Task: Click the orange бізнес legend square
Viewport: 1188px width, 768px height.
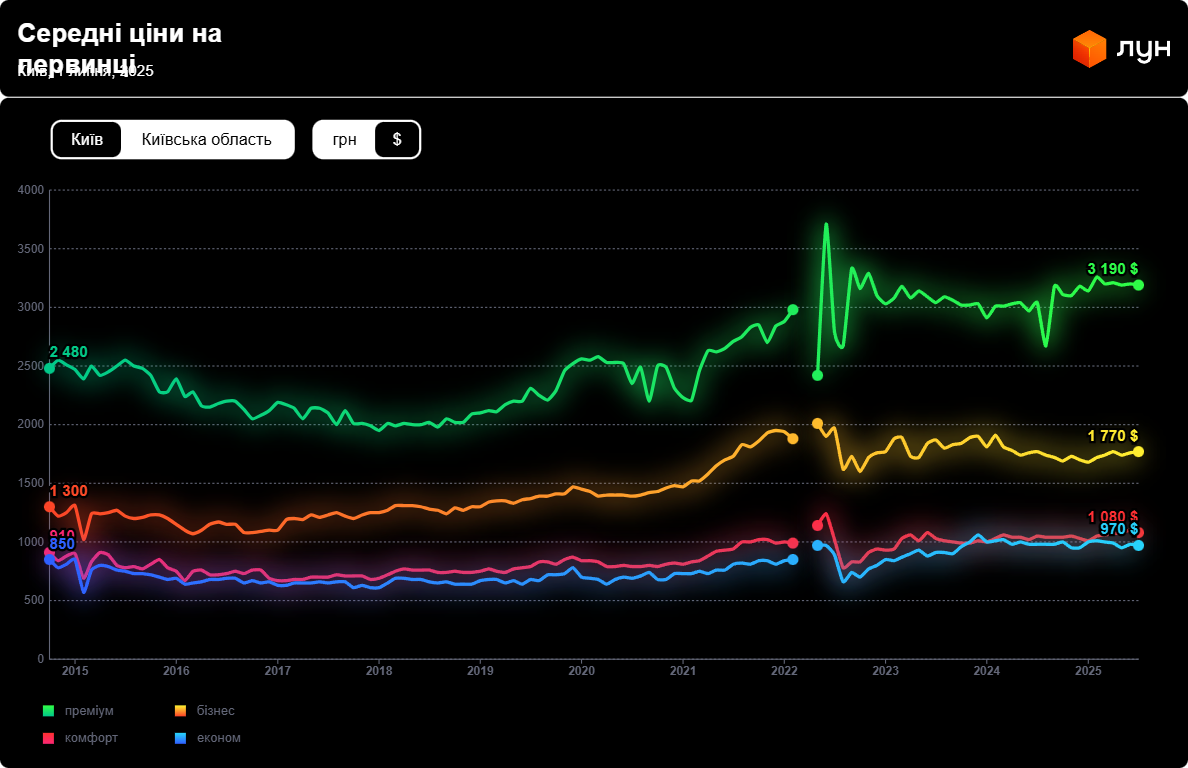Action: [x=180, y=711]
